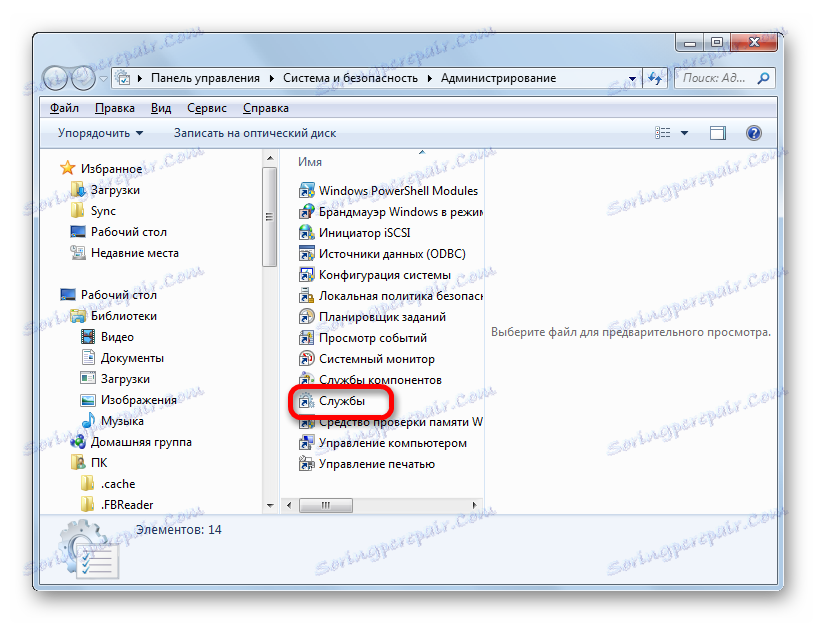Select the Видео library icon

[x=88, y=336]
